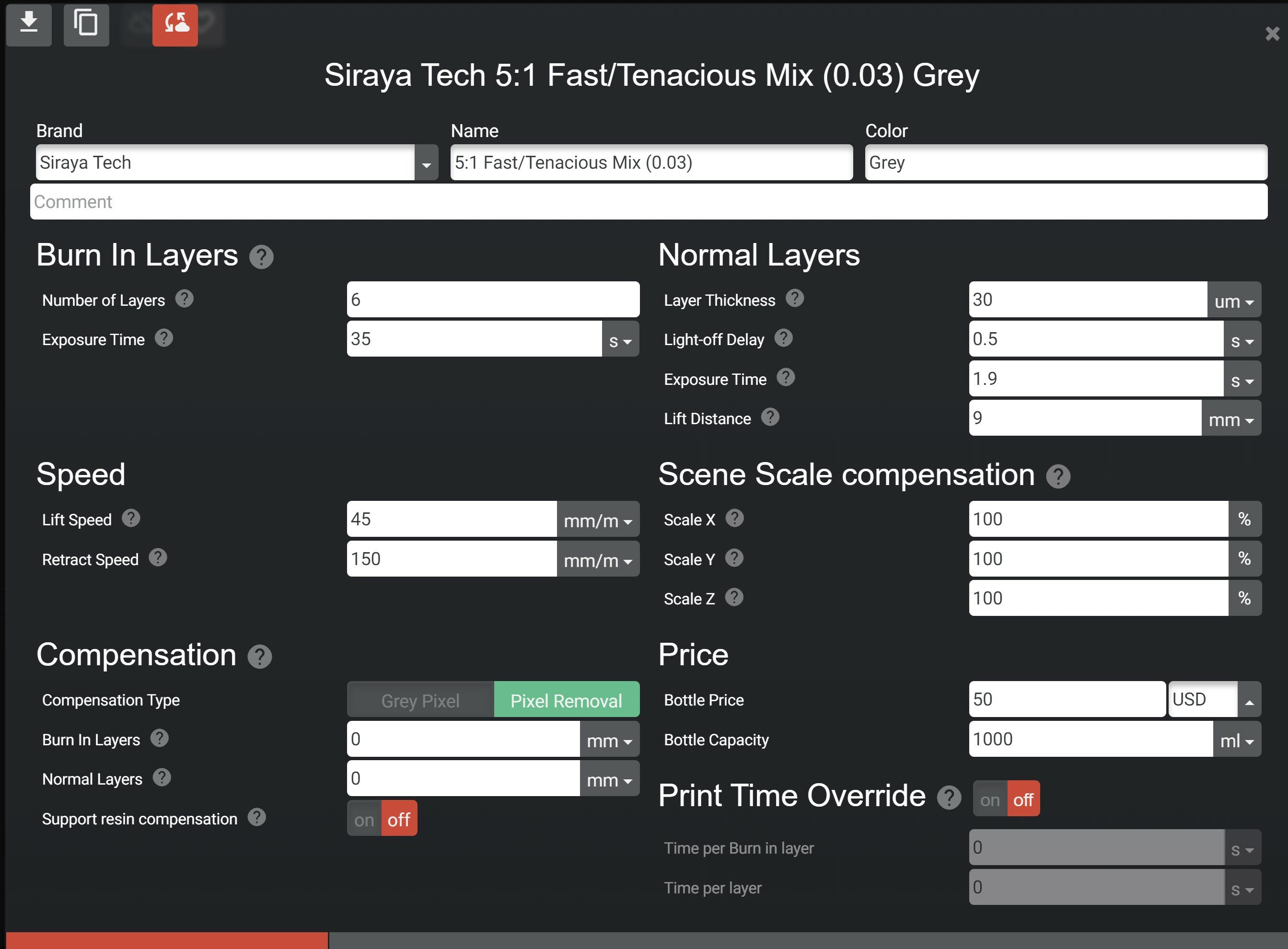Click the Layer Thickness value 30
The height and width of the screenshot is (949, 1288).
(x=1088, y=300)
